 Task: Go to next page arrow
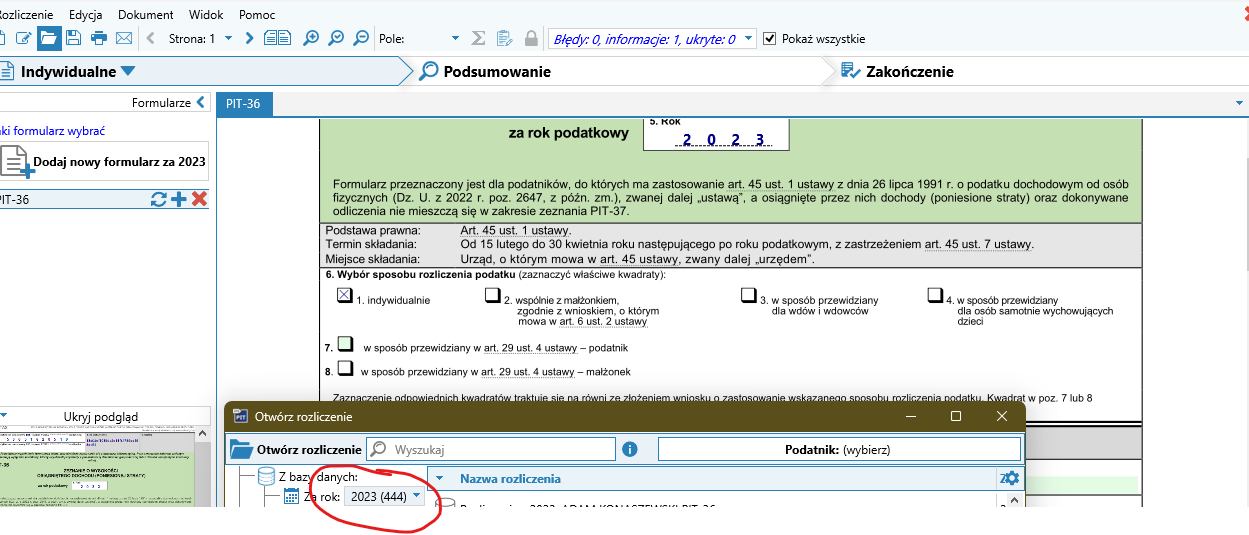(249, 38)
